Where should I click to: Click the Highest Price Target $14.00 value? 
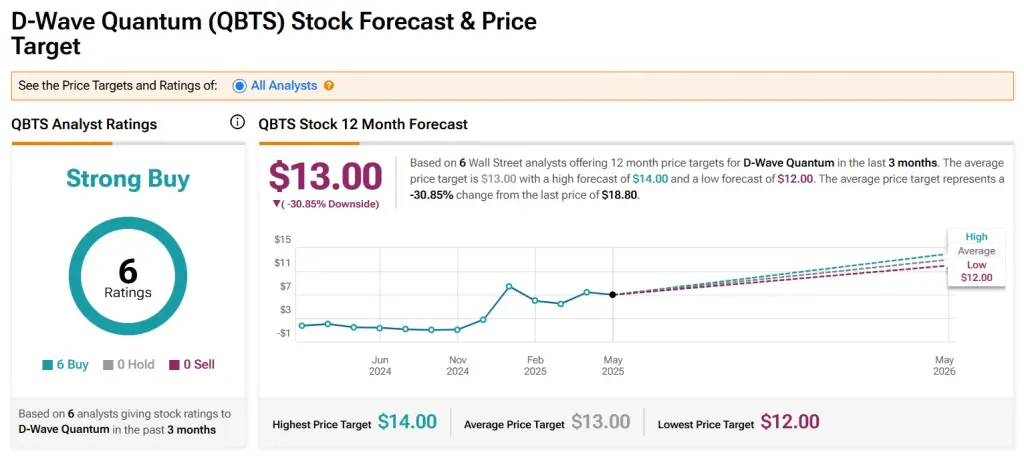[x=407, y=422]
